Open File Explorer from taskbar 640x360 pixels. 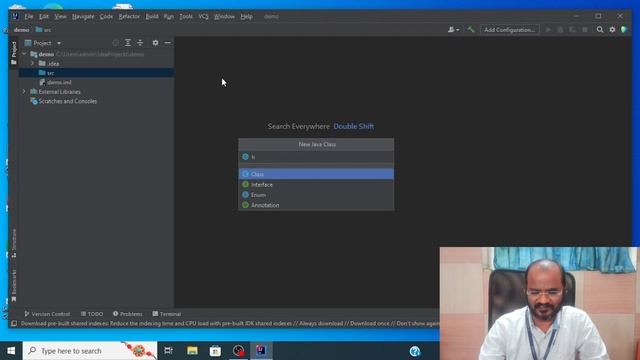coord(192,351)
